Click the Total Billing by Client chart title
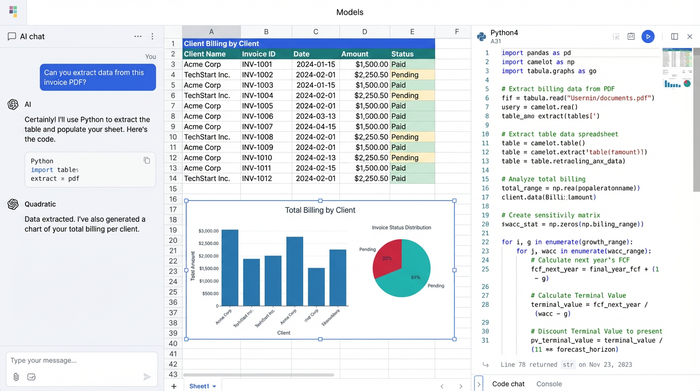Screen dimensions: 700x391 (x=320, y=210)
